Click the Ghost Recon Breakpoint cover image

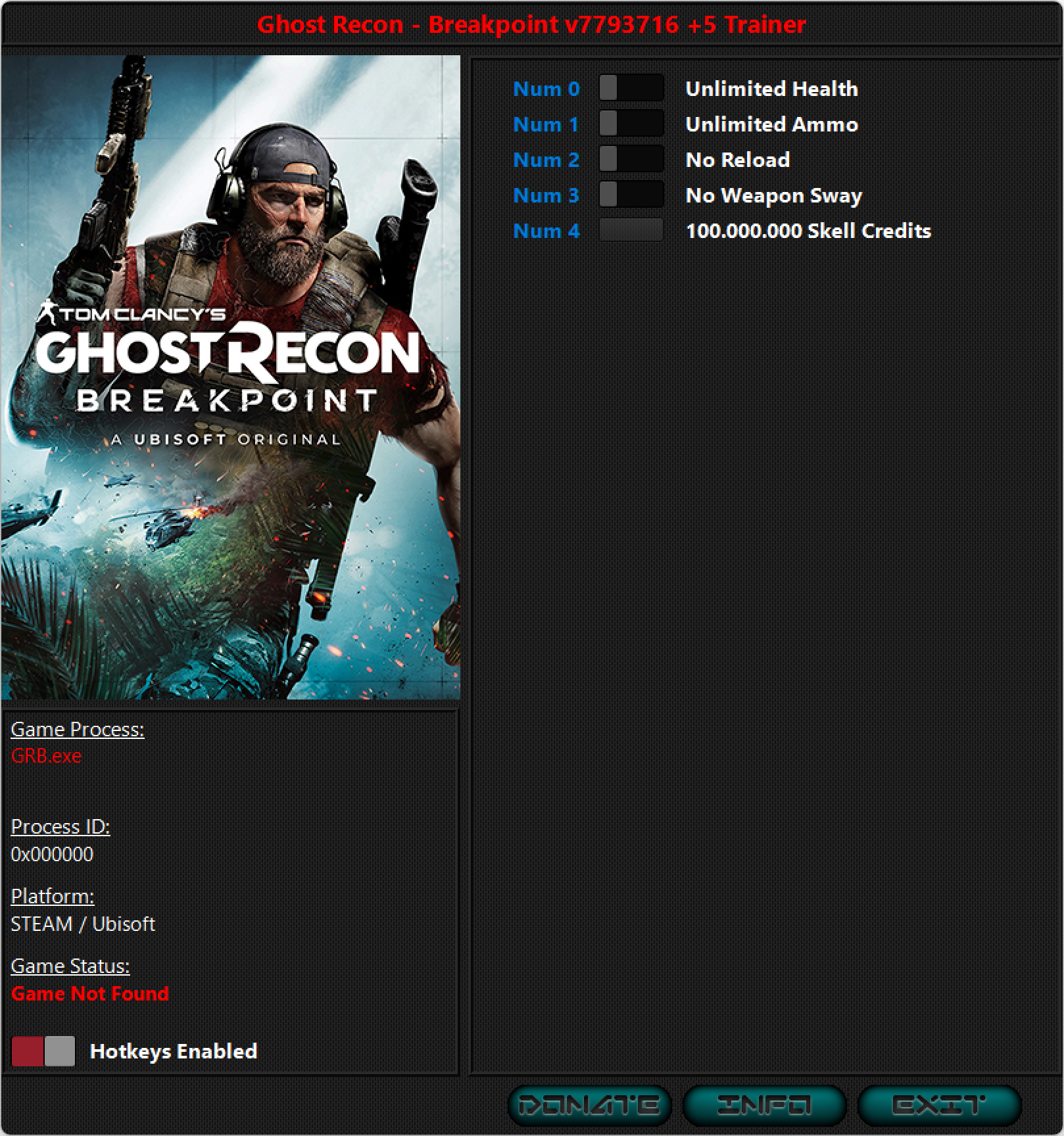click(x=231, y=377)
